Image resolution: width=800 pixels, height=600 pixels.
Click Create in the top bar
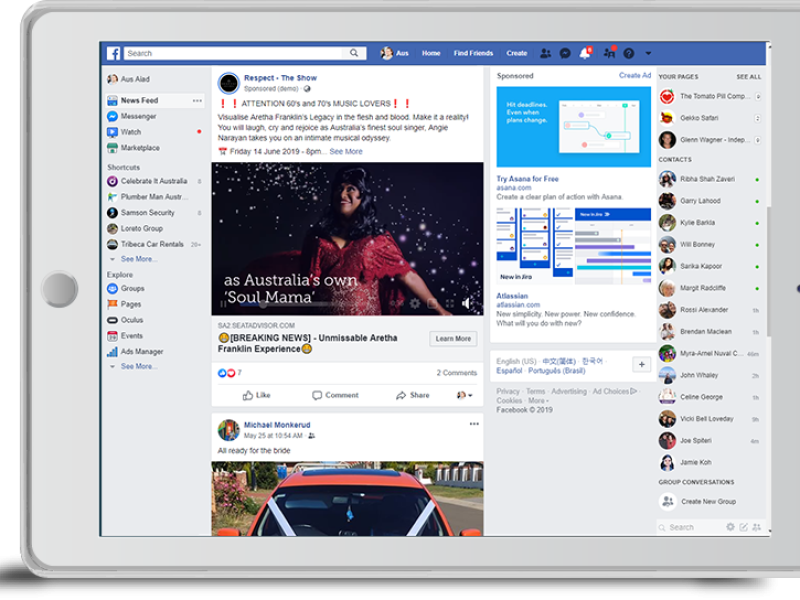pos(517,53)
